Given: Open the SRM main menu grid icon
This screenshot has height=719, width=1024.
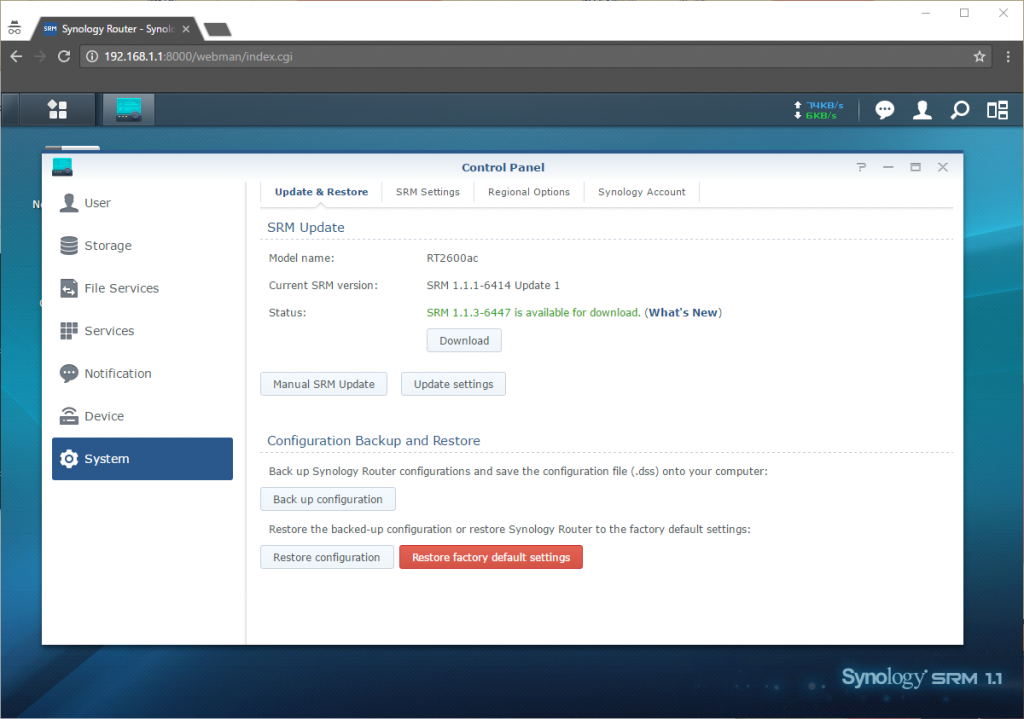Looking at the screenshot, I should 57,109.
